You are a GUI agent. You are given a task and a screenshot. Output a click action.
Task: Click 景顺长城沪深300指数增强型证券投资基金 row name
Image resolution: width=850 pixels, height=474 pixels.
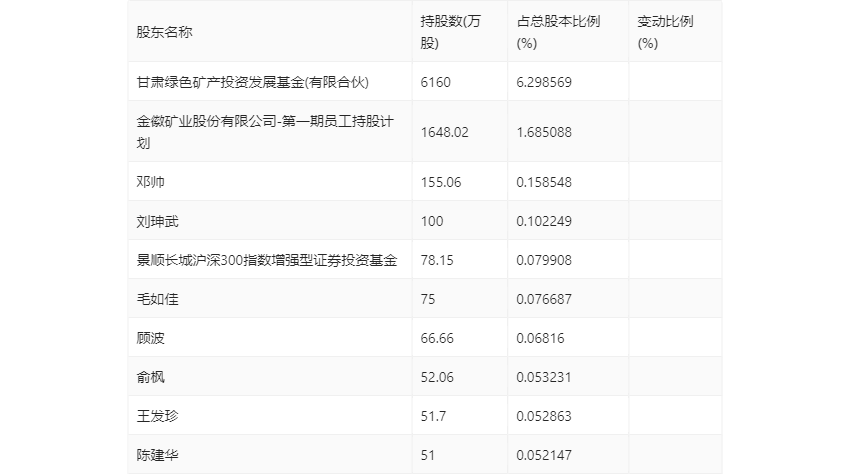[x=267, y=260]
